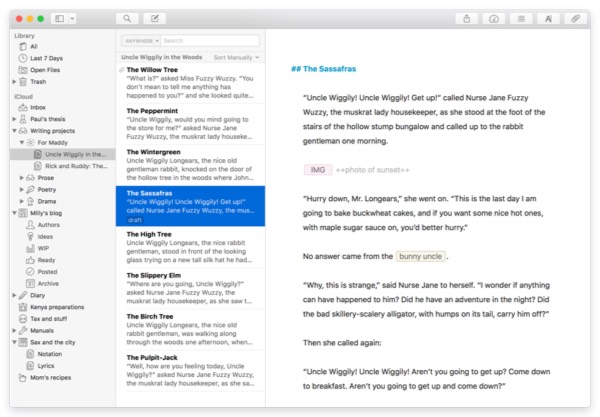
Task: Create a new sheet with compose icon
Action: pyautogui.click(x=155, y=18)
